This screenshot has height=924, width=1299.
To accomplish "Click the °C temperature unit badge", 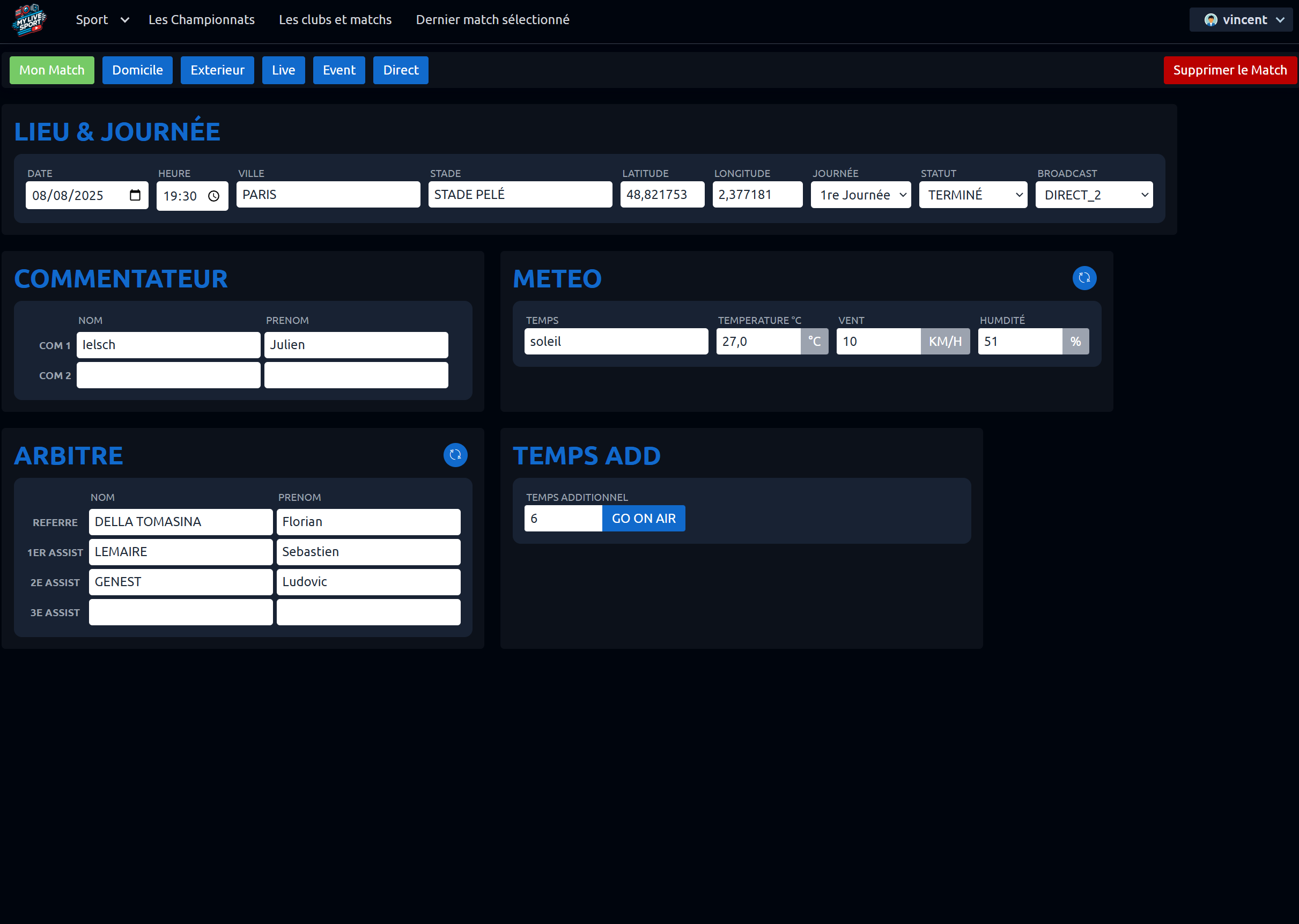I will pos(814,342).
